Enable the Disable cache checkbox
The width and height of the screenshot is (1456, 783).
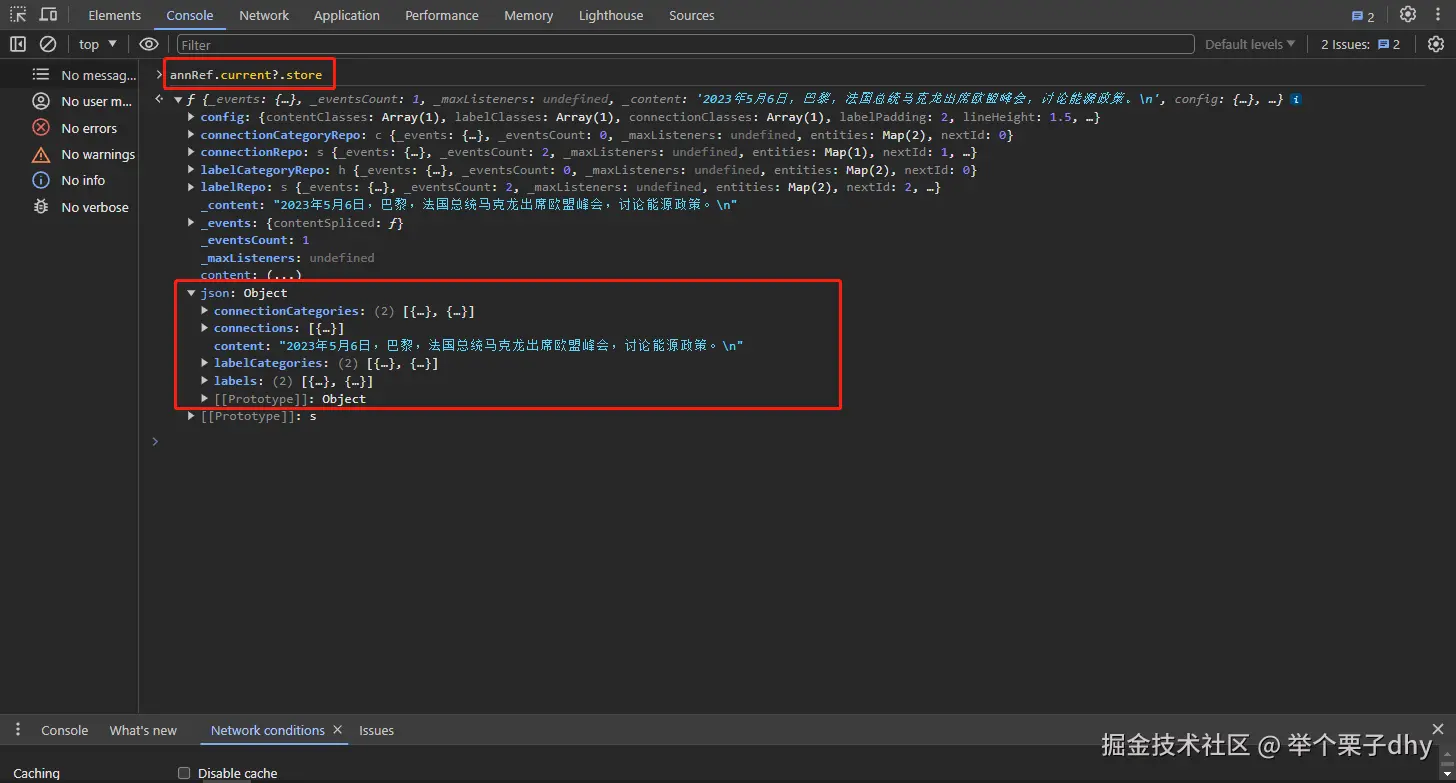click(x=184, y=773)
